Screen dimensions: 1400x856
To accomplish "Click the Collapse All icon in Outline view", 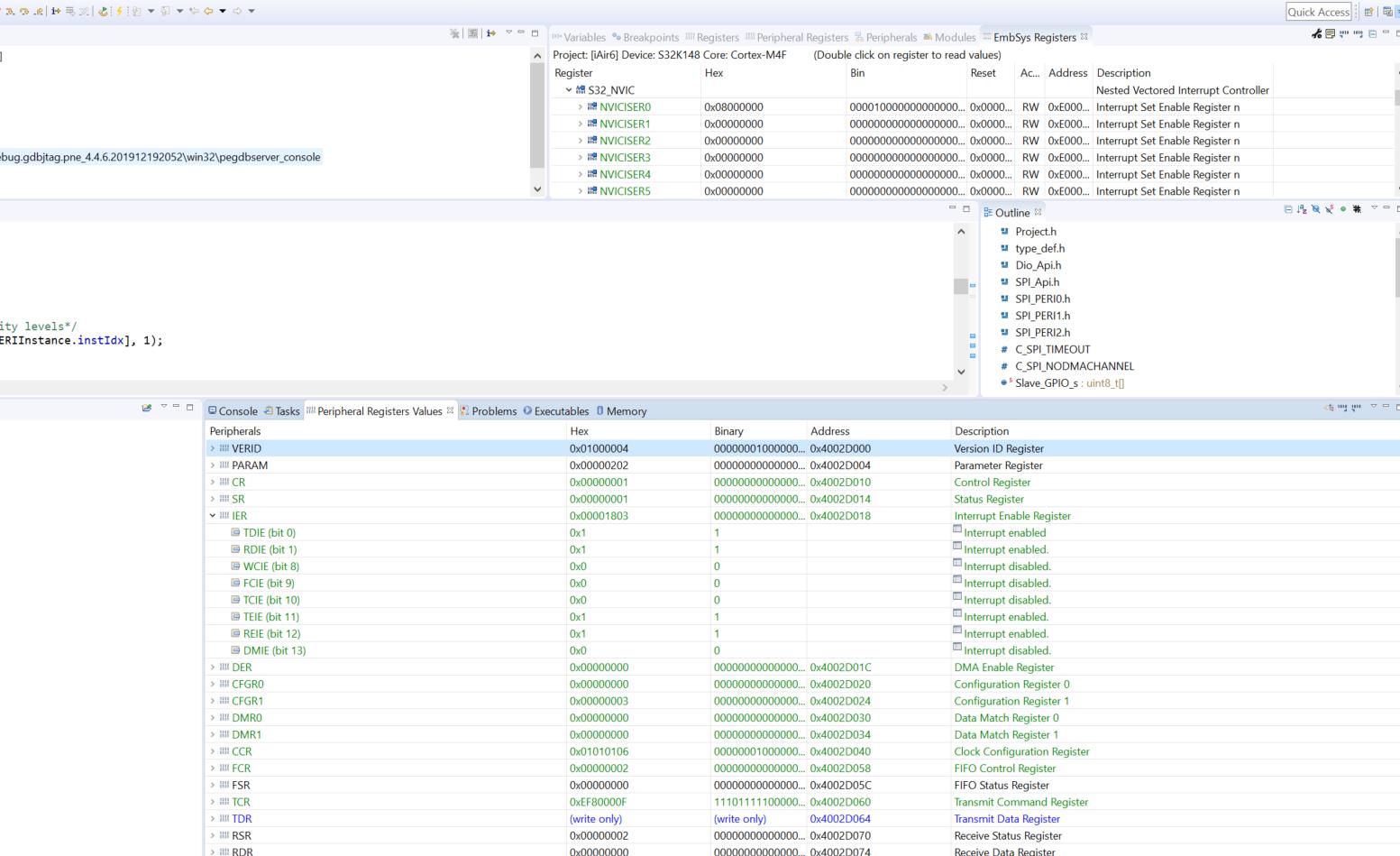I will coord(1288,211).
